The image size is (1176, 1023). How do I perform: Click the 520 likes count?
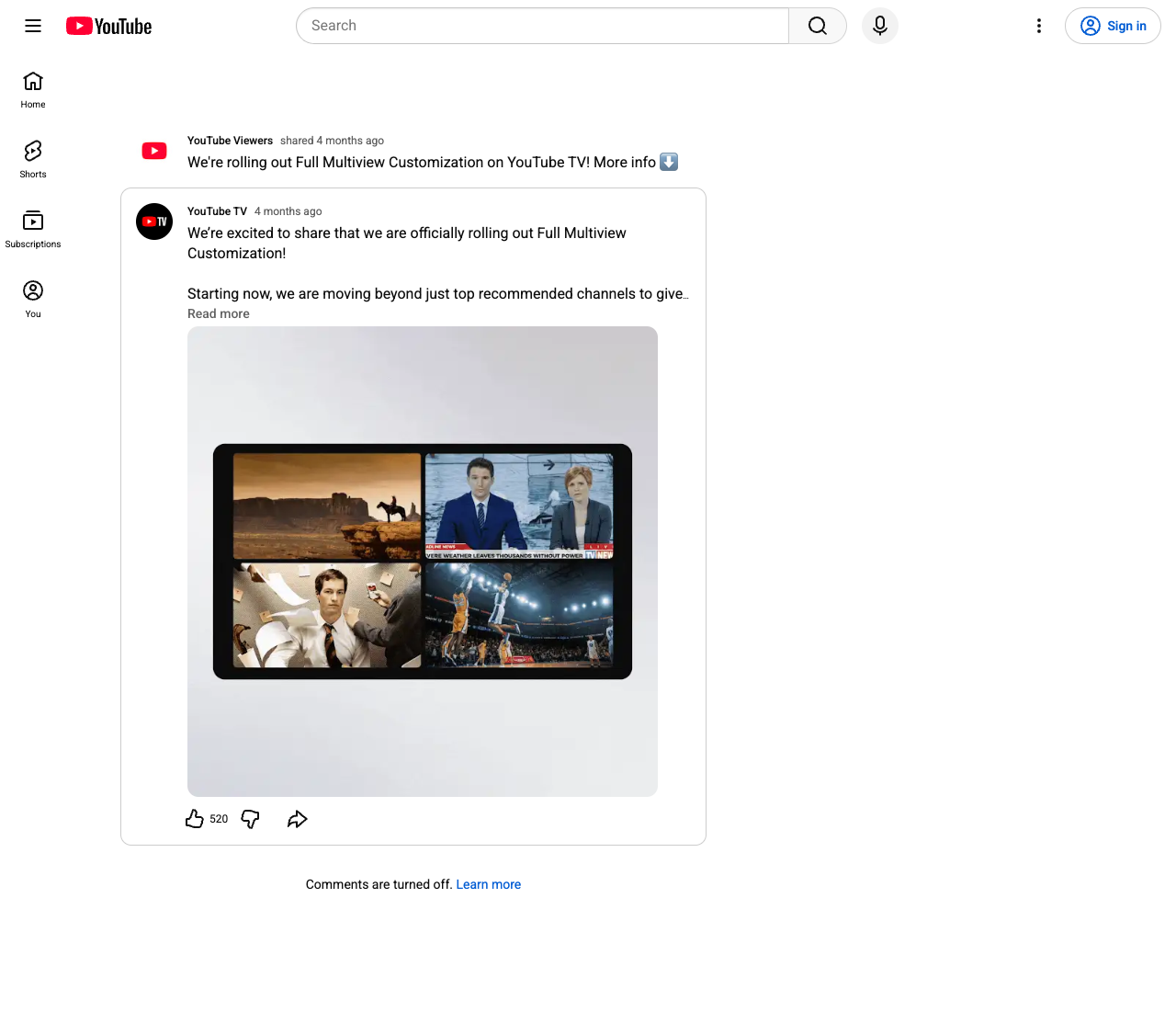pos(219,819)
